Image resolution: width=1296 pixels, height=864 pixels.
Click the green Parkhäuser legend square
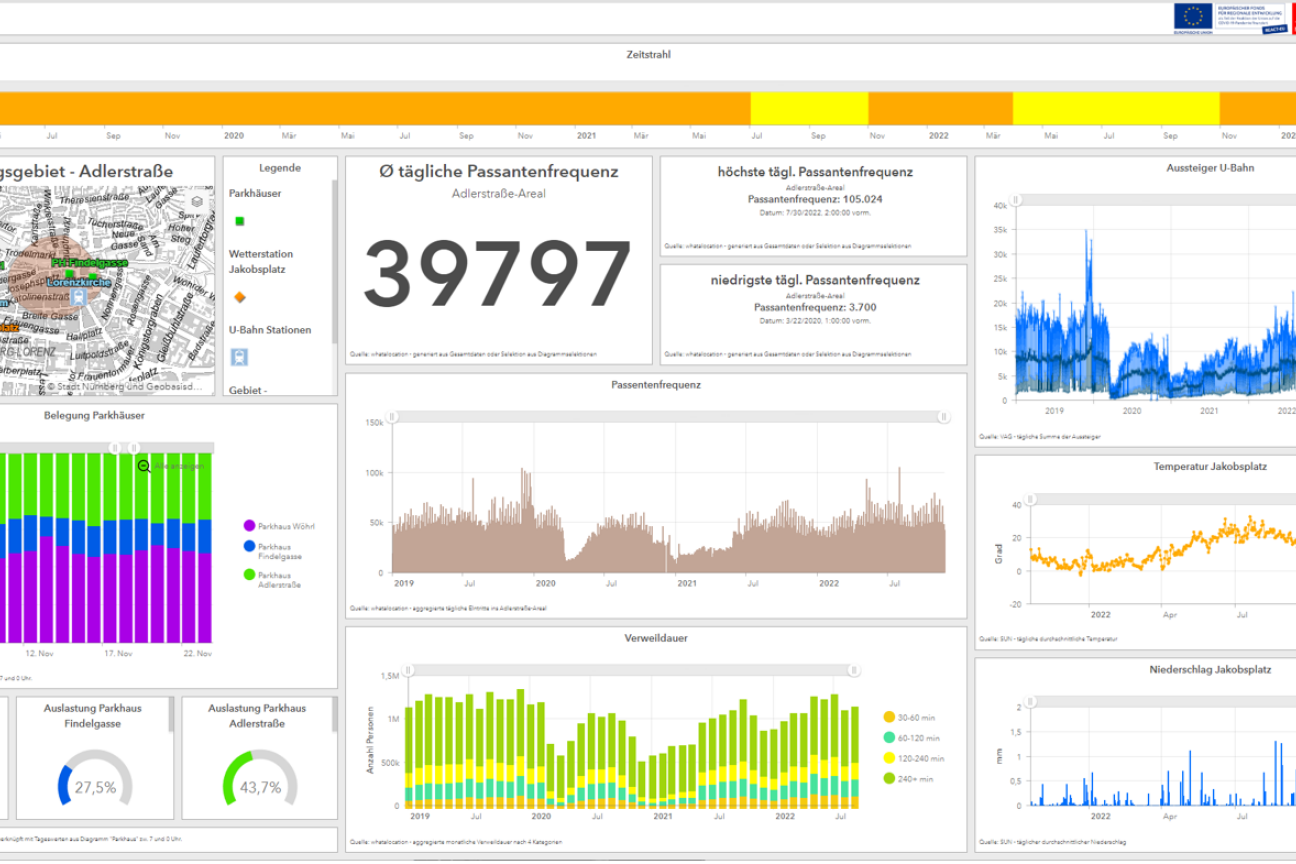click(x=239, y=221)
